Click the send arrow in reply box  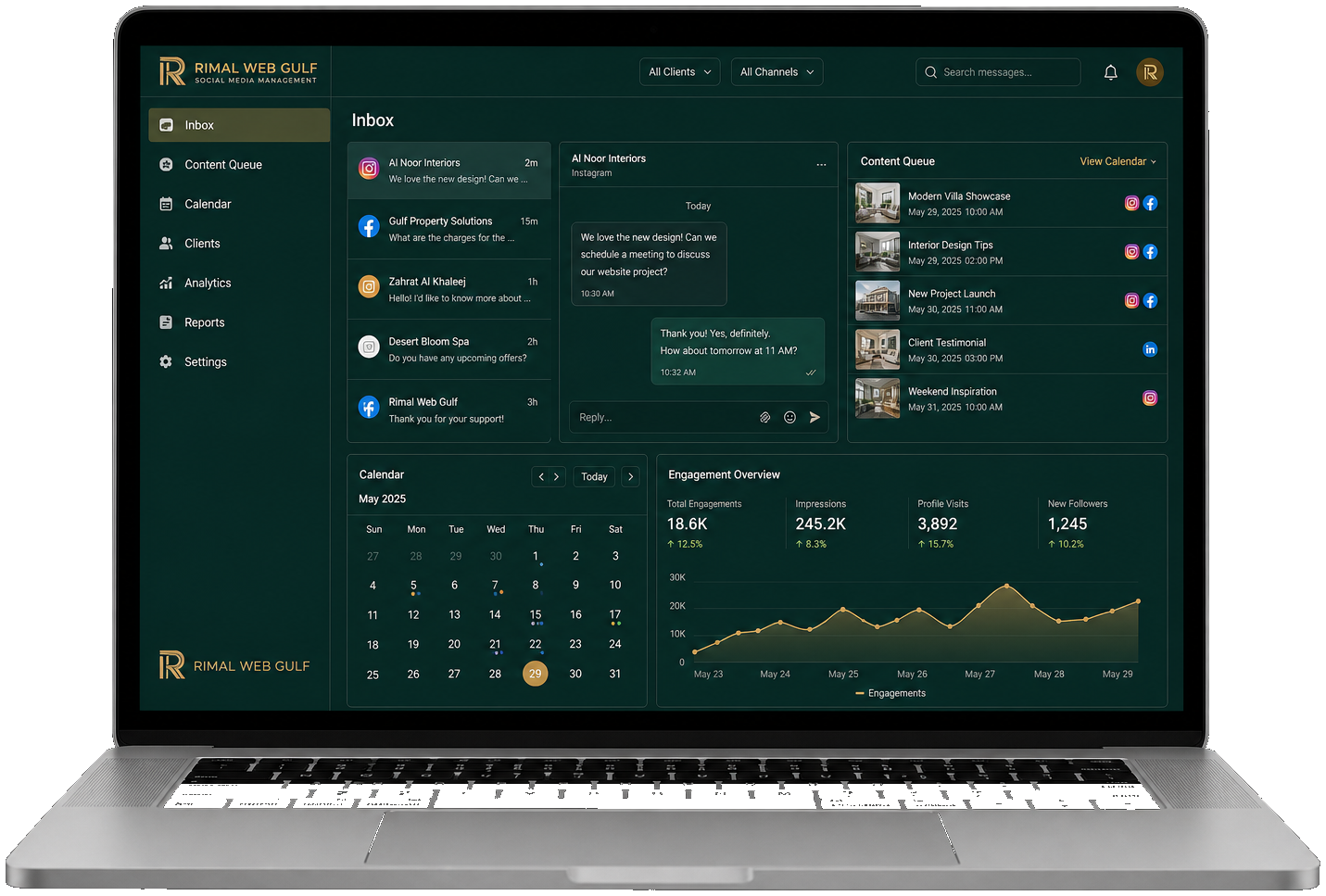coord(815,417)
